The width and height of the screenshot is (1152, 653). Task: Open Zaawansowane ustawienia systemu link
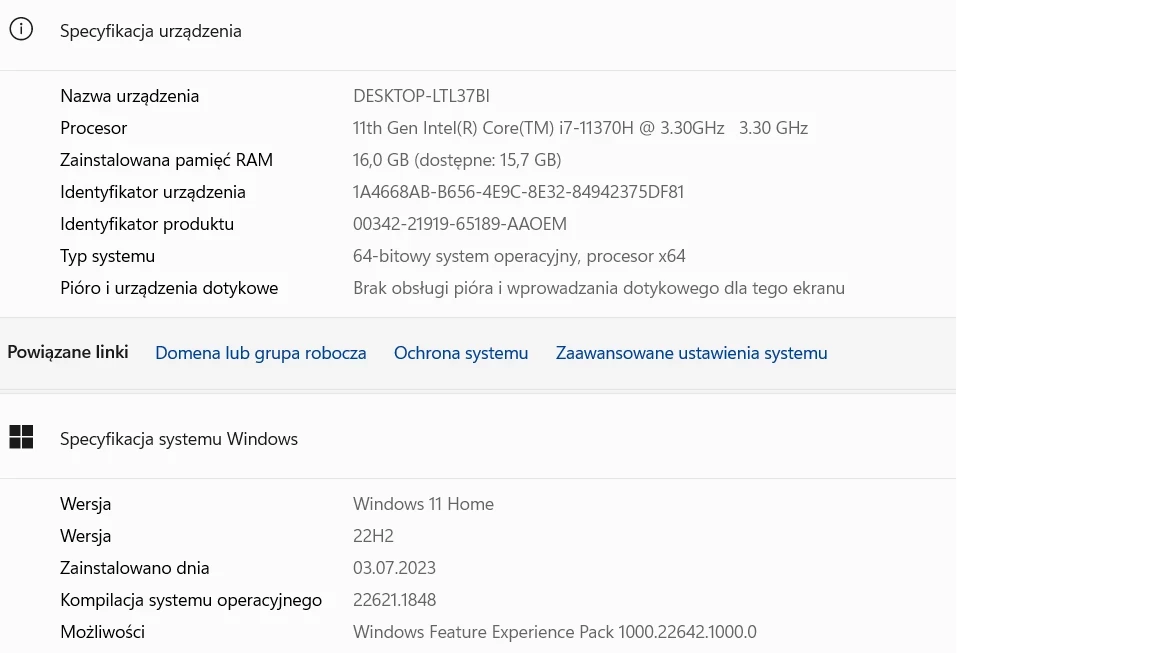click(x=691, y=353)
